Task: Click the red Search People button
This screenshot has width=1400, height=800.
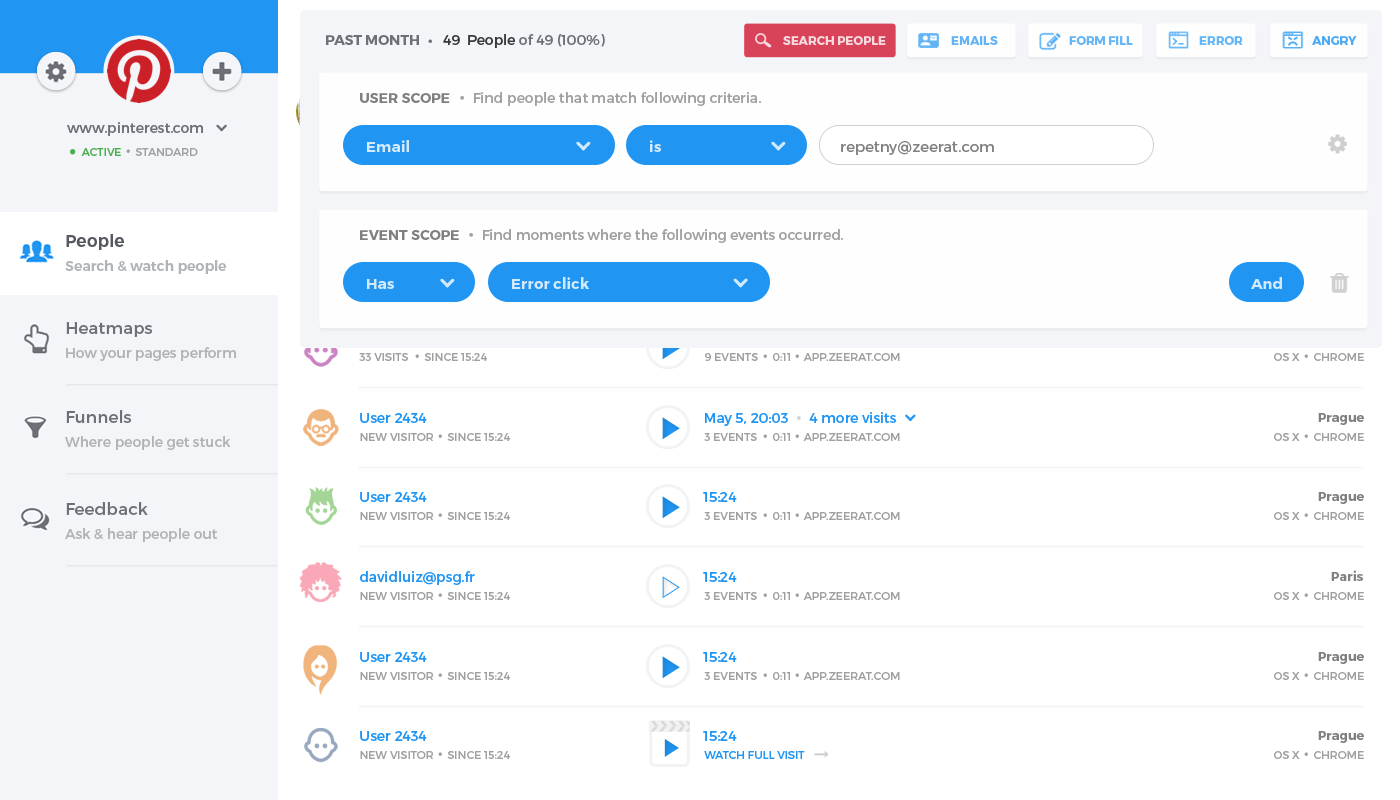Action: click(x=819, y=41)
